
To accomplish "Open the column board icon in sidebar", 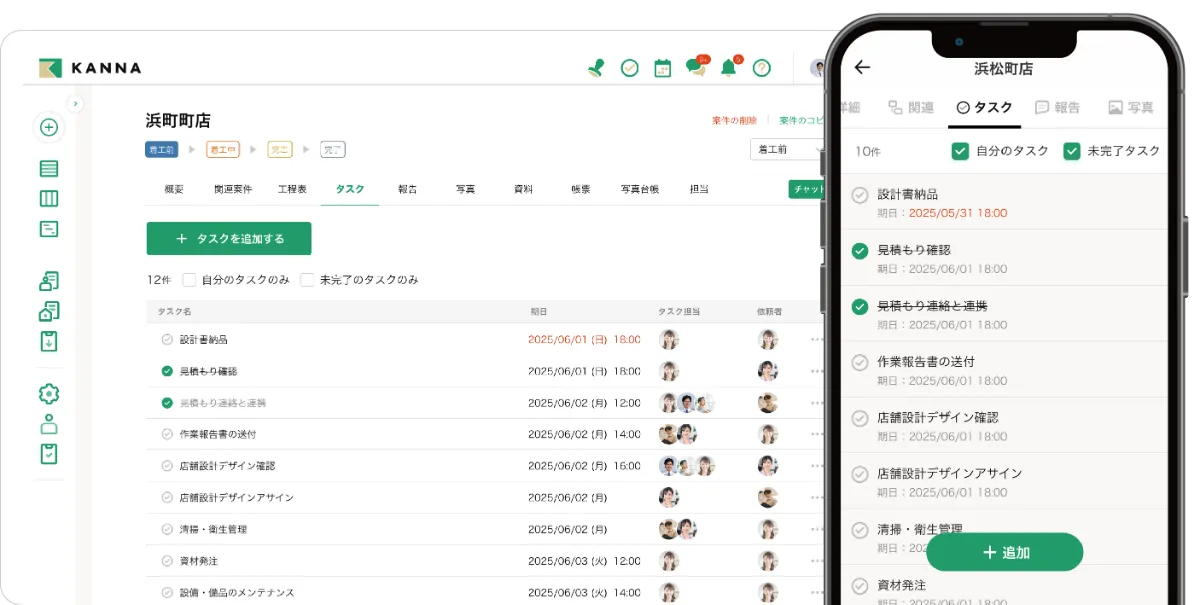I will click(49, 198).
